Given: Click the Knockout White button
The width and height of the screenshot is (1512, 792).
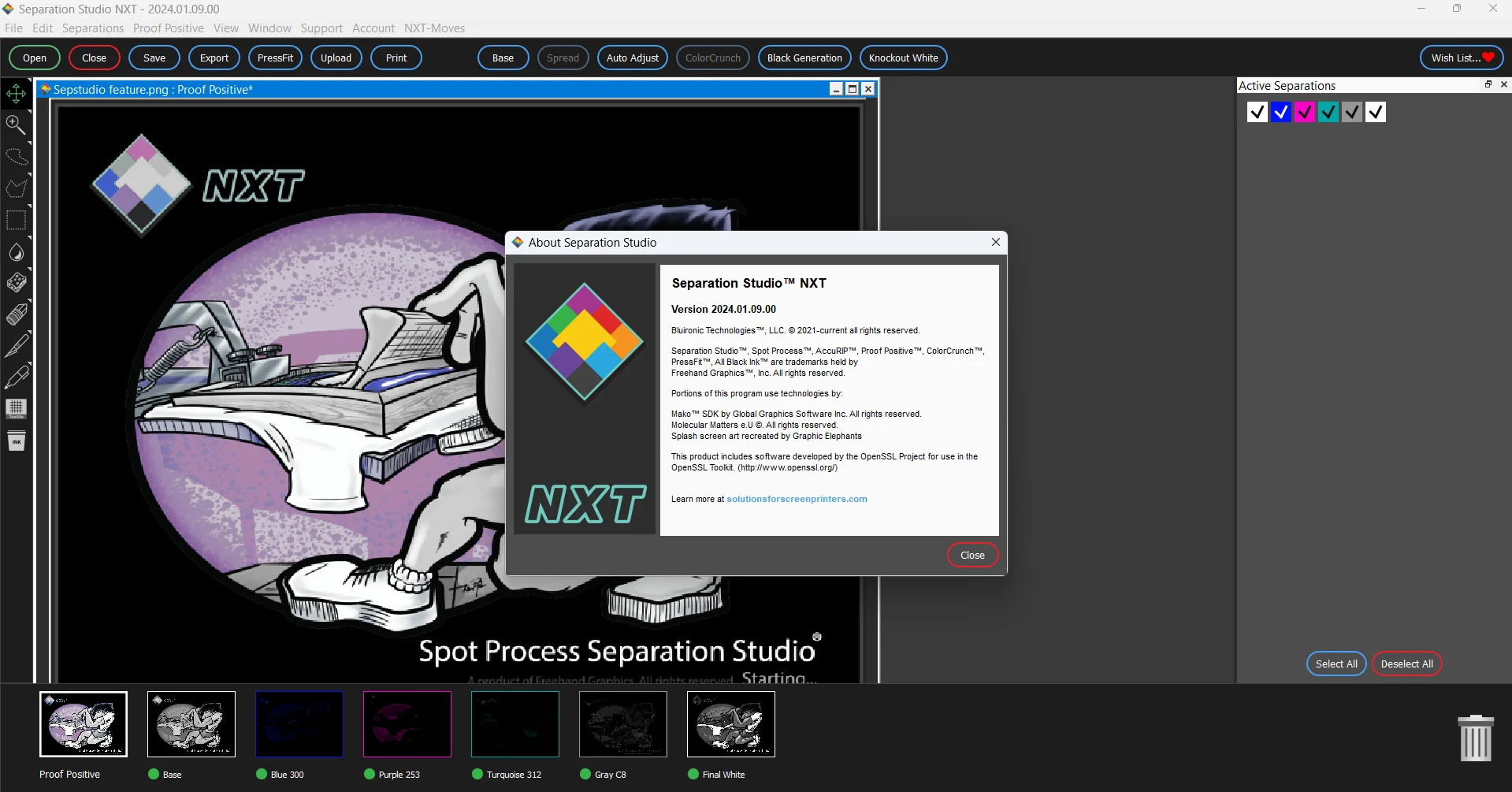Looking at the screenshot, I should coord(904,58).
